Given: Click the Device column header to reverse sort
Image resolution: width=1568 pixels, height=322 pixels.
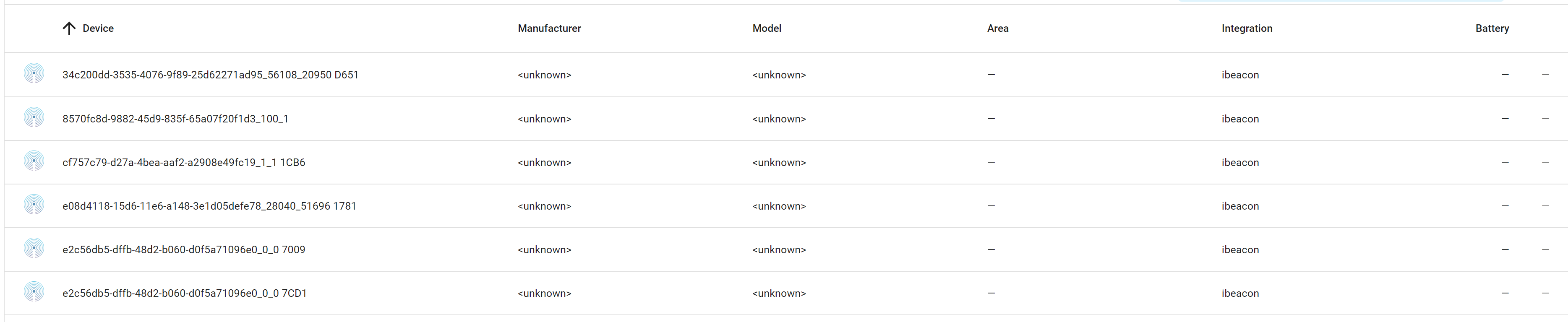Looking at the screenshot, I should pyautogui.click(x=97, y=28).
